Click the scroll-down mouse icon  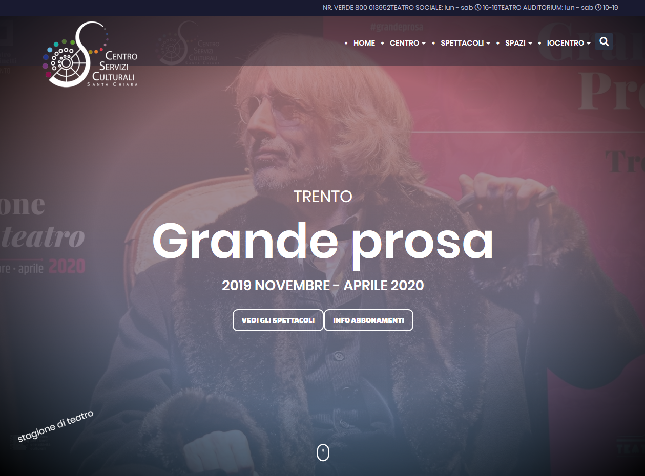tap(323, 453)
